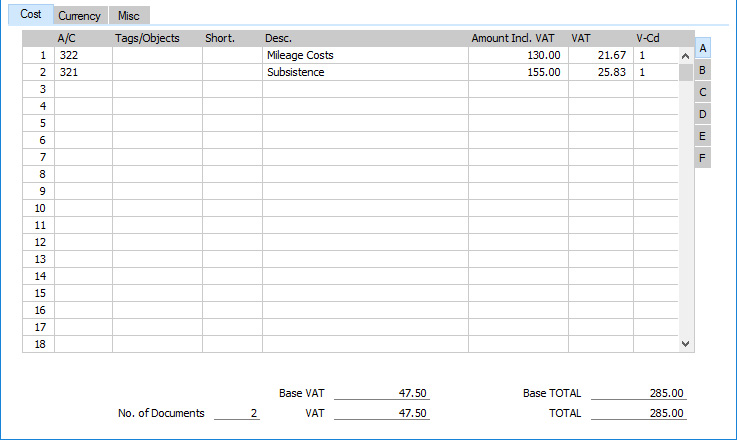Viewport: 737px width, 440px height.
Task: Click the VAT value 21.67
Action: (x=601, y=55)
